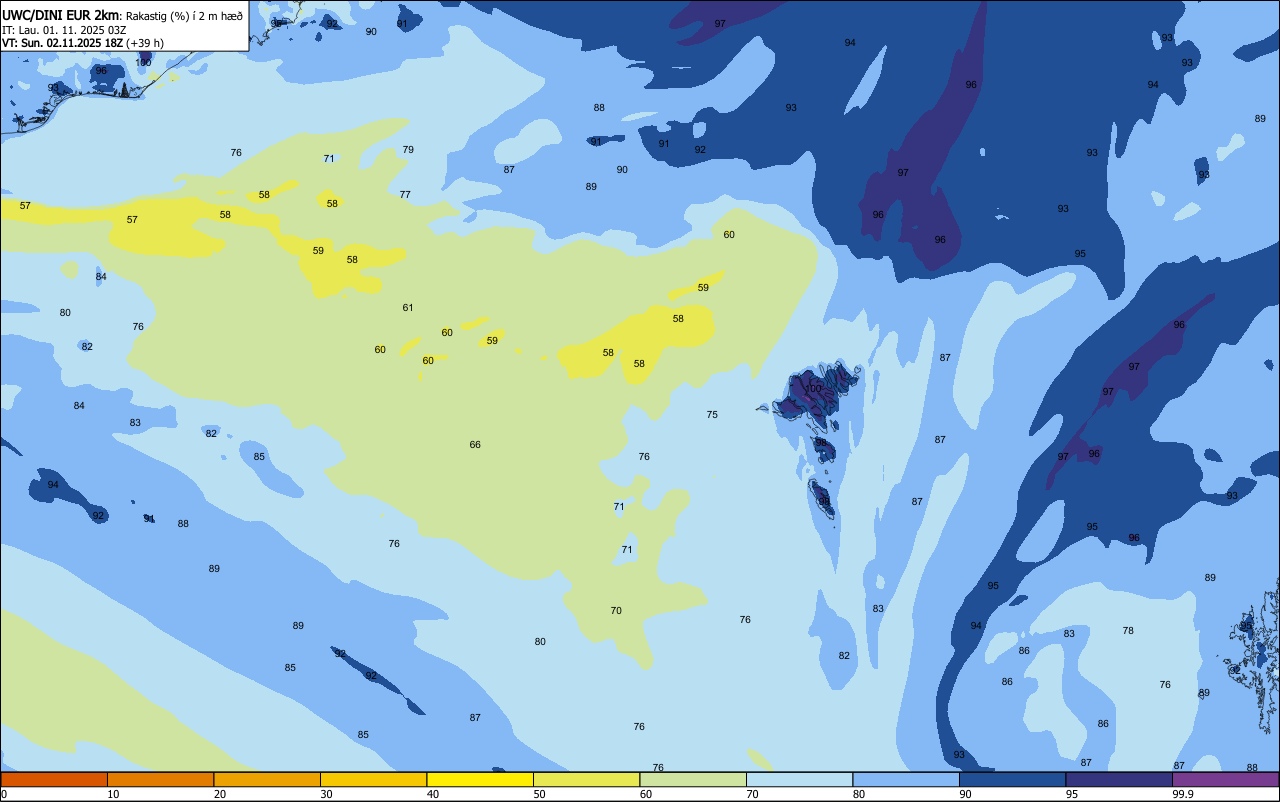
Task: Click the 40–50 bright yellow legend swatch
Action: (480, 779)
